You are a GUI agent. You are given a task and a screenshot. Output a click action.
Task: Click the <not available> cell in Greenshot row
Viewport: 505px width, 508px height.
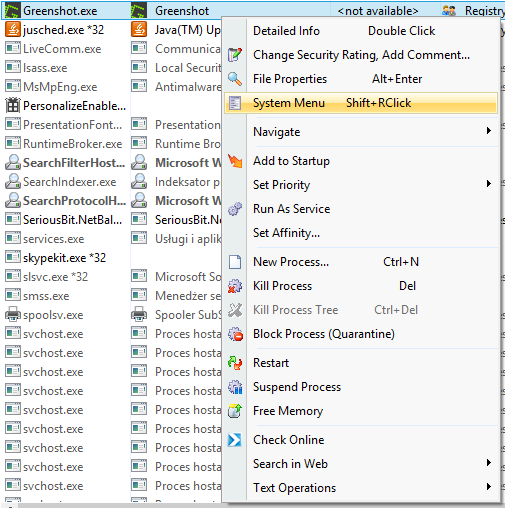point(378,11)
